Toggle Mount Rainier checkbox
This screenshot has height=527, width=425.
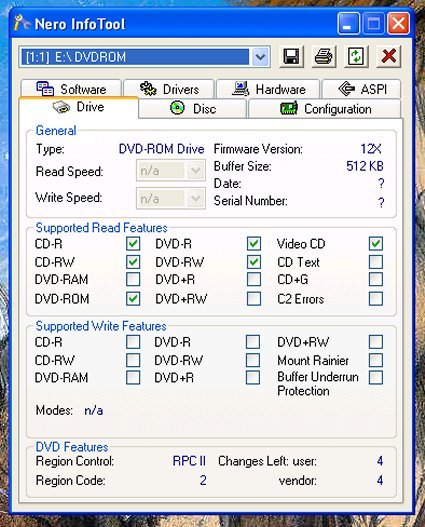point(376,360)
